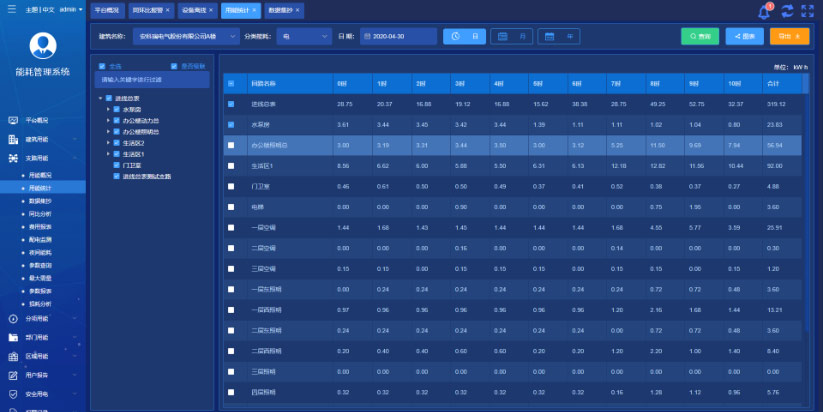This screenshot has width=823, height=412.
Task: Uncheck the 门卫室 tree checkbox
Action: click(x=115, y=166)
